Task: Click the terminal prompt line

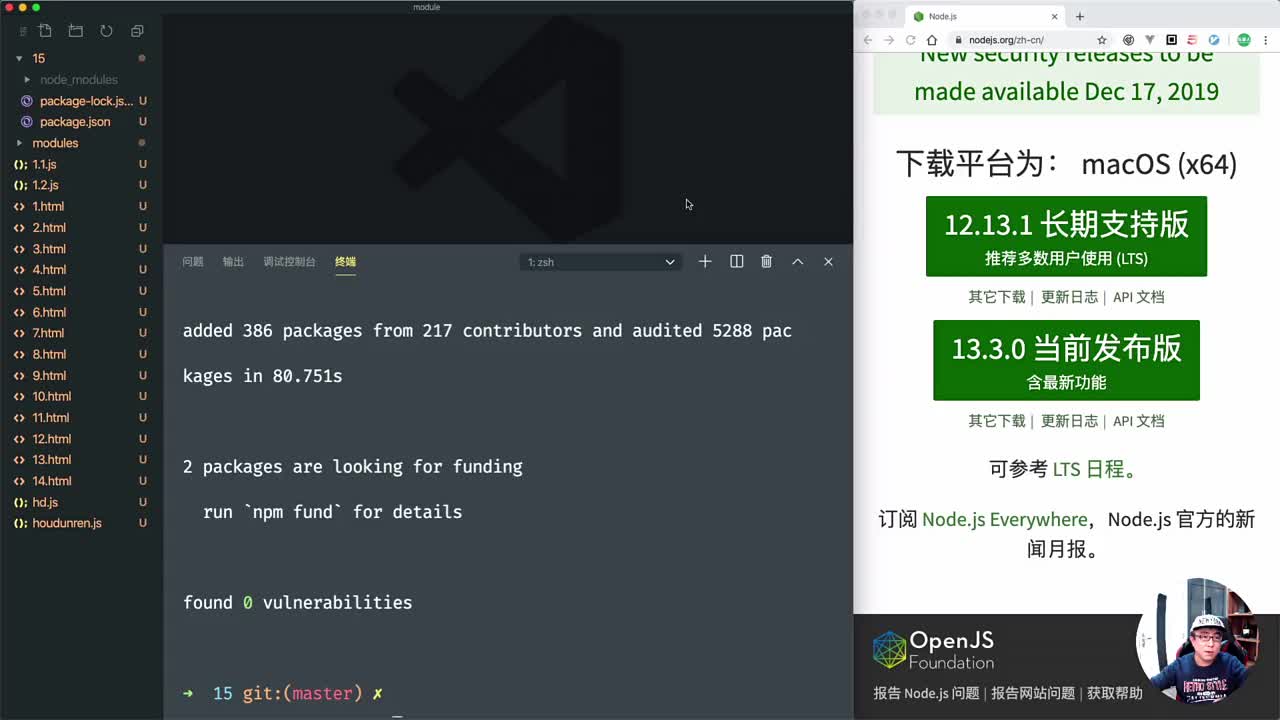Action: point(283,693)
